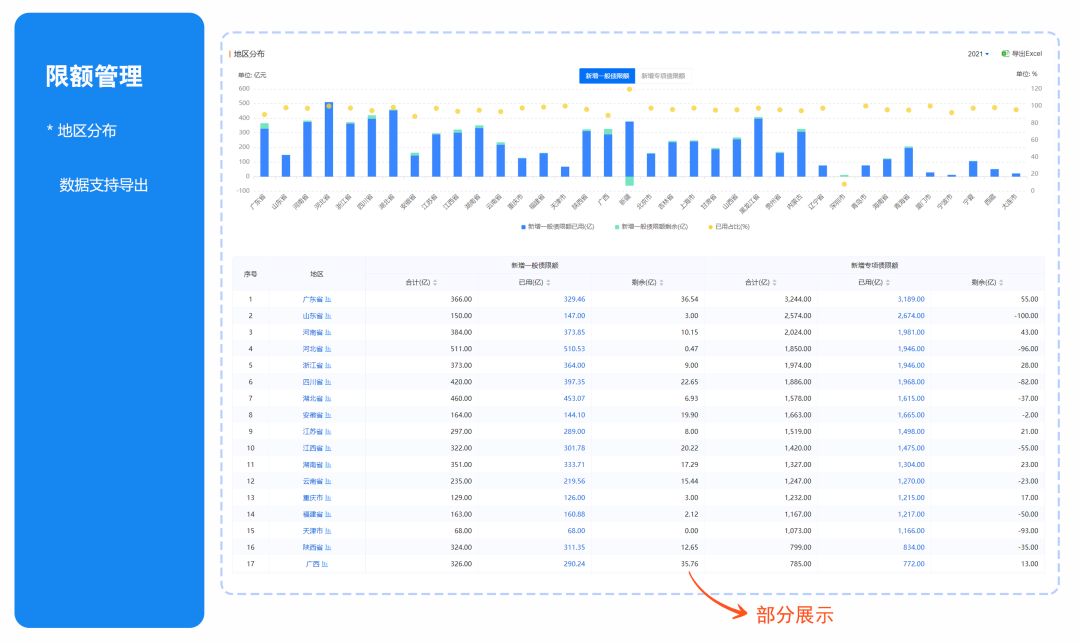The width and height of the screenshot is (1080, 643).
Task: Open the chart icon beside 广西
Action: [325, 564]
